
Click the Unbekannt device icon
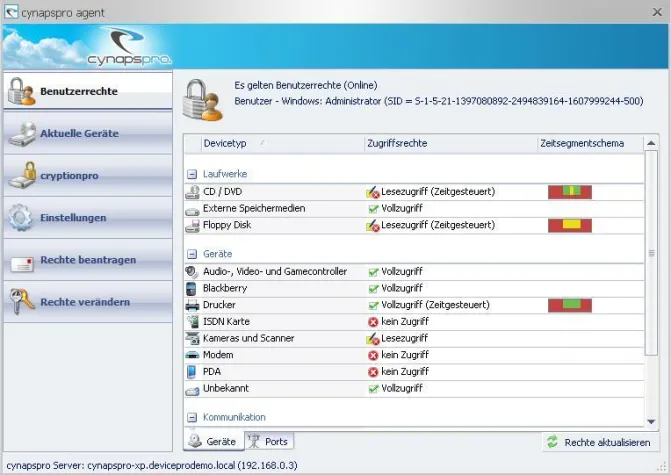pos(192,391)
